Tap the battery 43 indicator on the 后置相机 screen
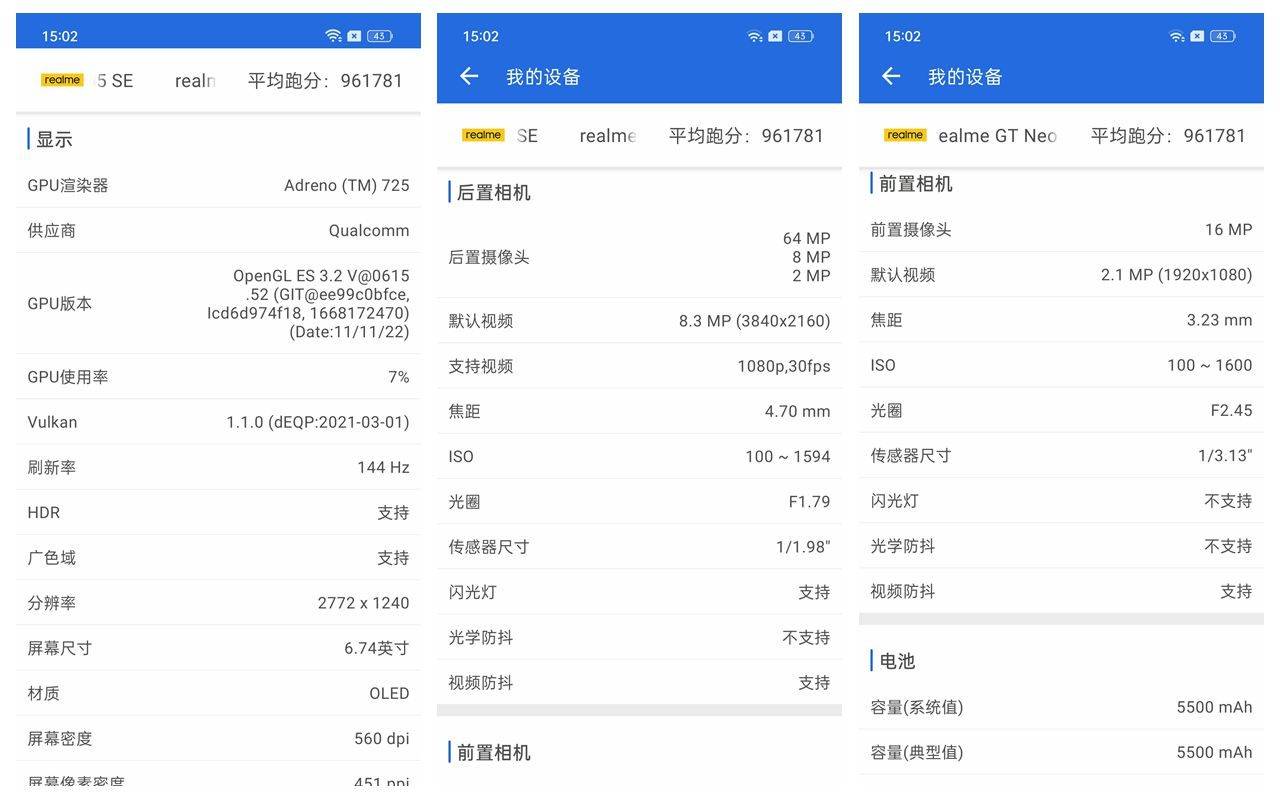 tap(801, 36)
